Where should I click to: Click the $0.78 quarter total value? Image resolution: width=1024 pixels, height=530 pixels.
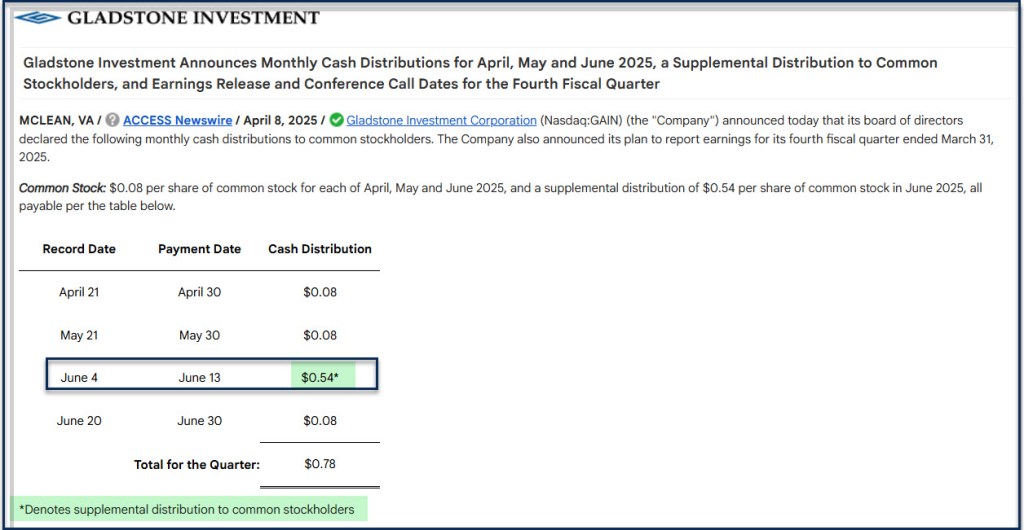click(320, 464)
